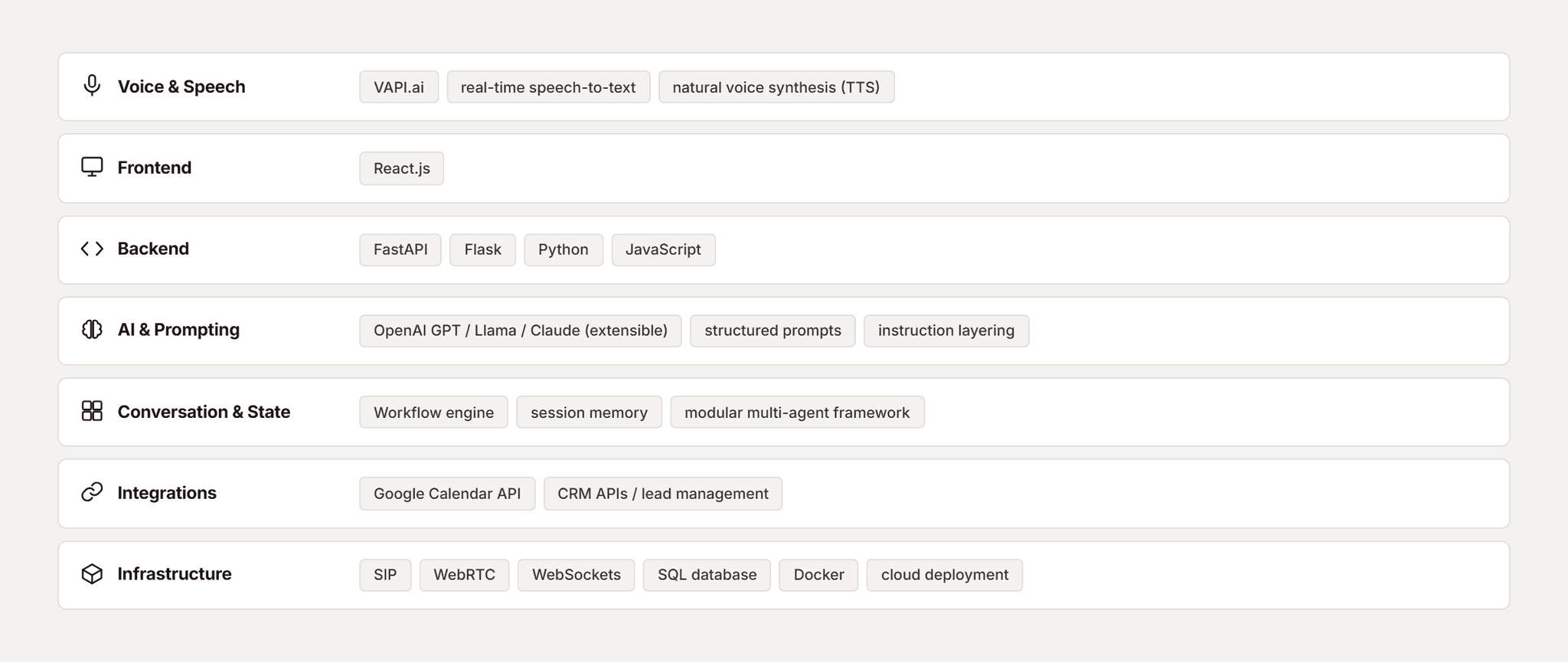Click the Python tag
The height and width of the screenshot is (662, 1568).
click(x=563, y=249)
